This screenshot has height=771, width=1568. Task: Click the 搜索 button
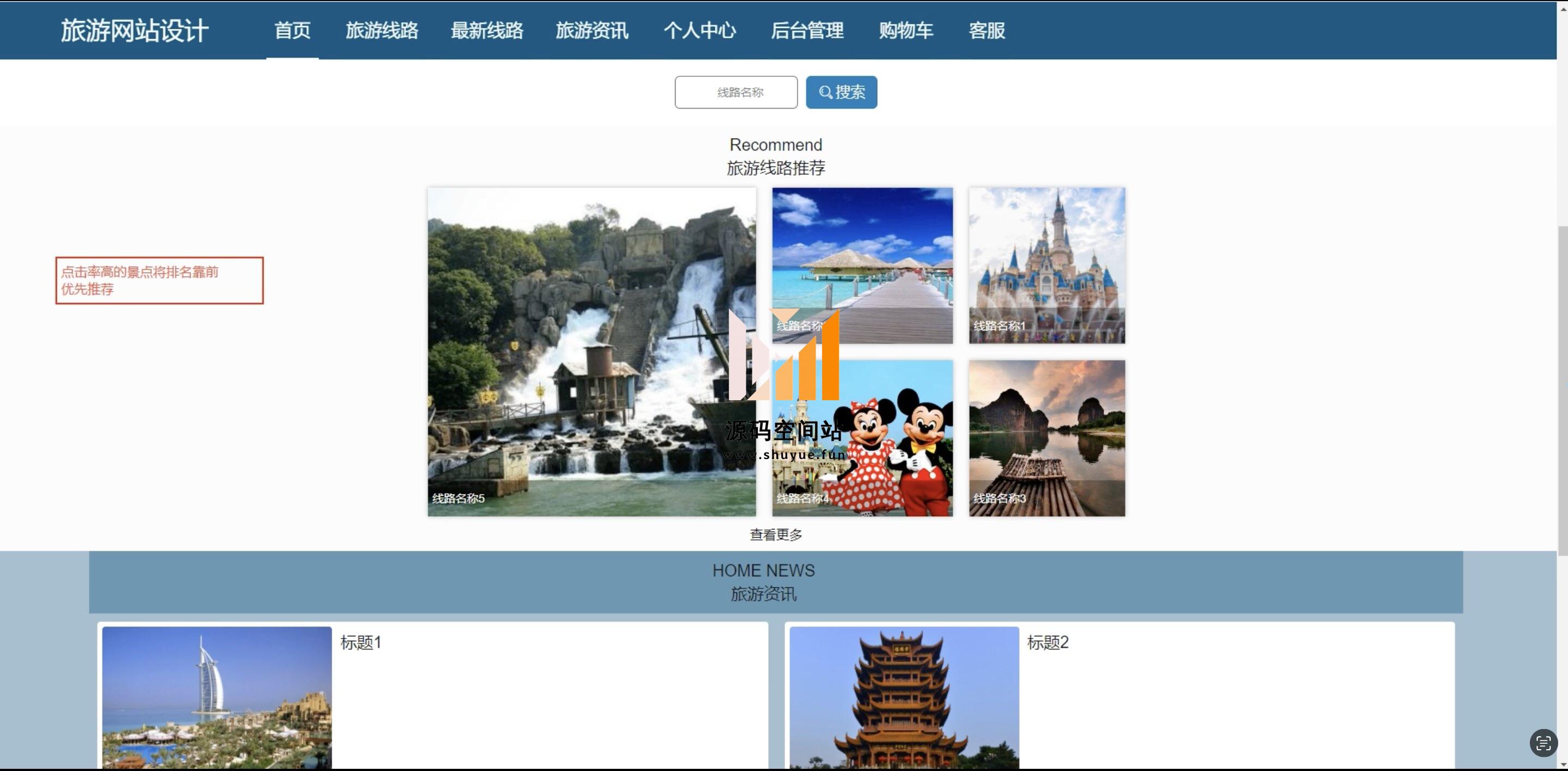pyautogui.click(x=841, y=93)
